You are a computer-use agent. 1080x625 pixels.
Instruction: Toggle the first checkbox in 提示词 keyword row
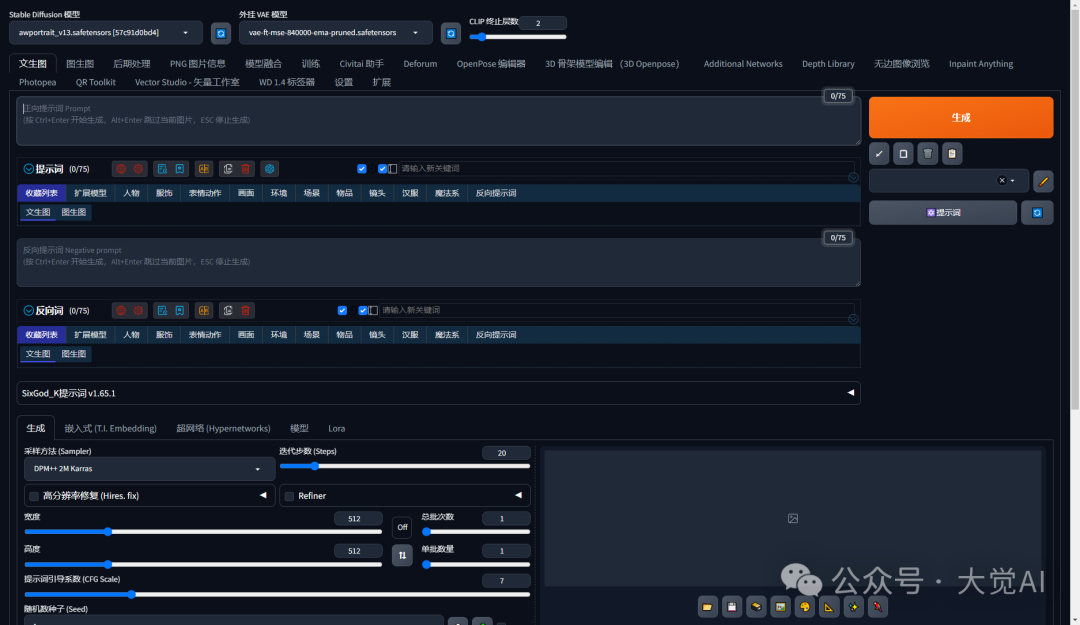[362, 169]
